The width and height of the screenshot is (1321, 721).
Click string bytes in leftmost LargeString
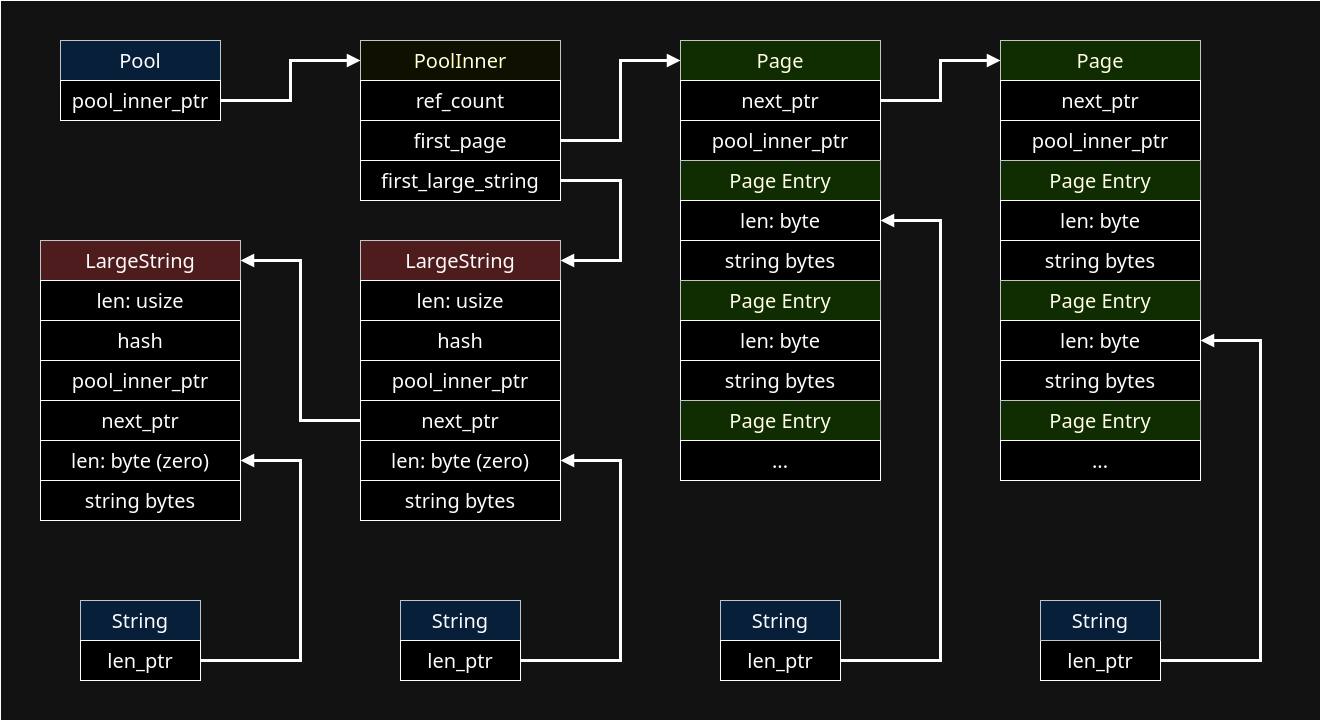[140, 501]
